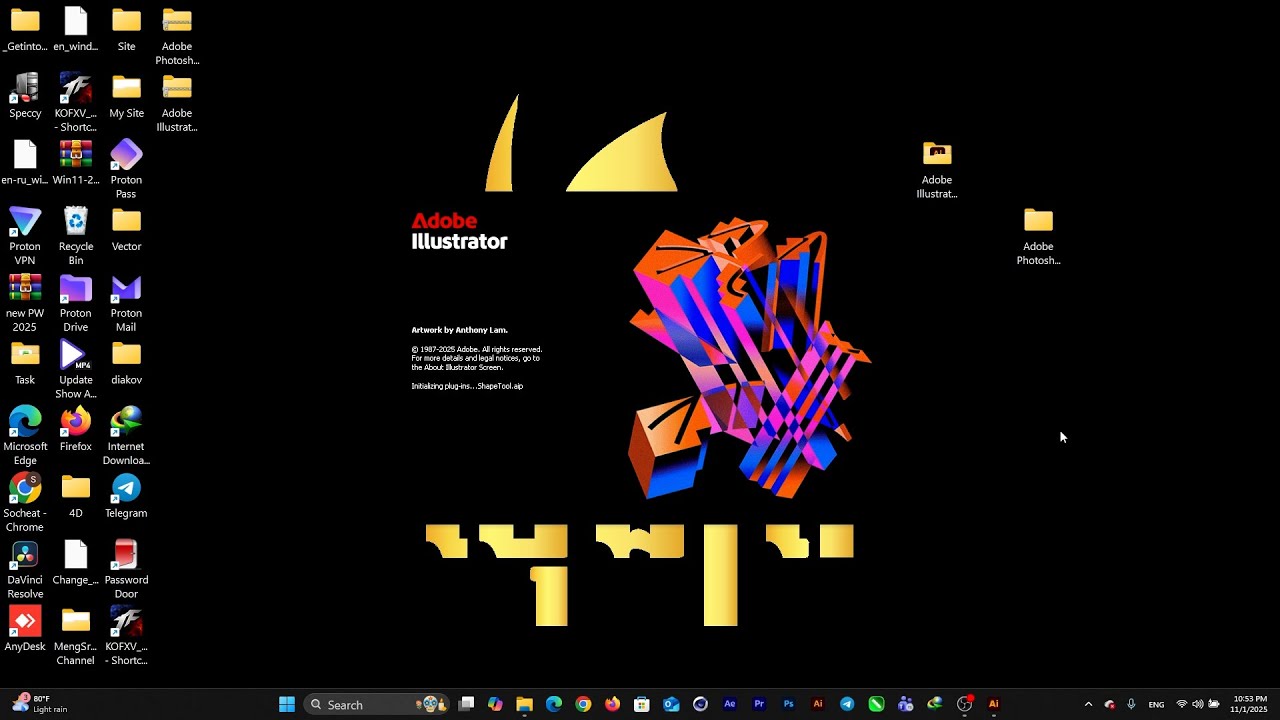Select the Change_... file icon
The height and width of the screenshot is (720, 1280).
76,563
